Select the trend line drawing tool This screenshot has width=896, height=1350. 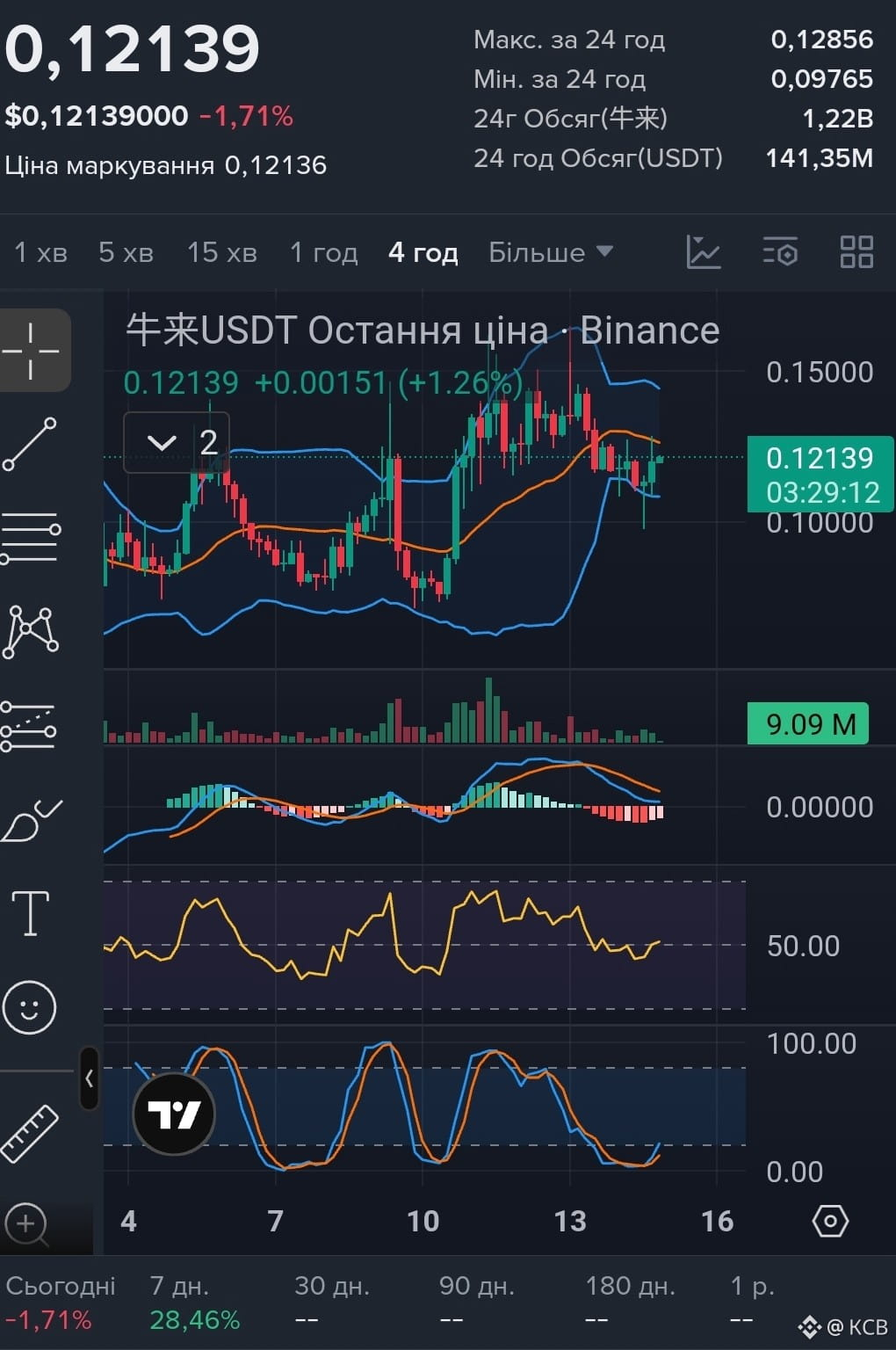tap(30, 444)
